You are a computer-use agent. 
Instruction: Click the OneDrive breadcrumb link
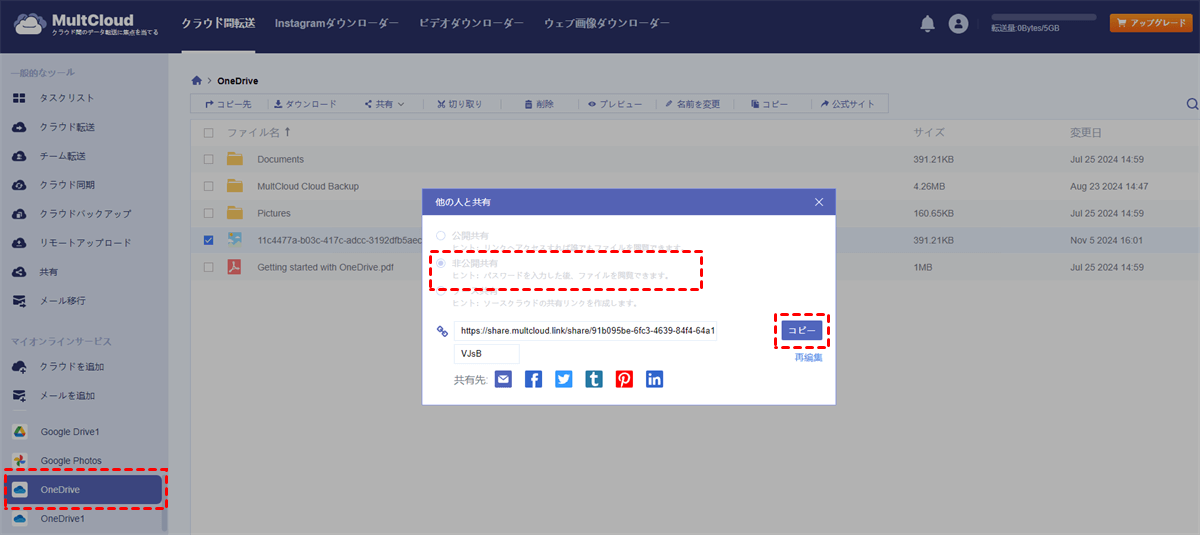239,80
